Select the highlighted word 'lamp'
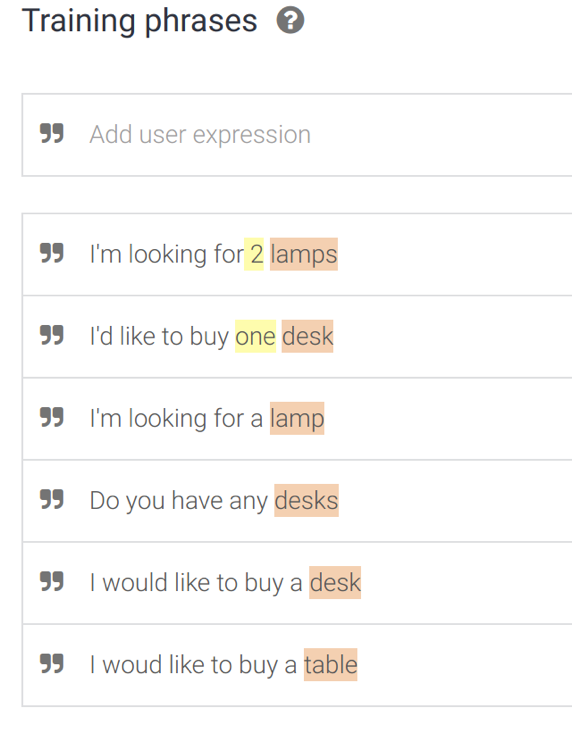 297,419
